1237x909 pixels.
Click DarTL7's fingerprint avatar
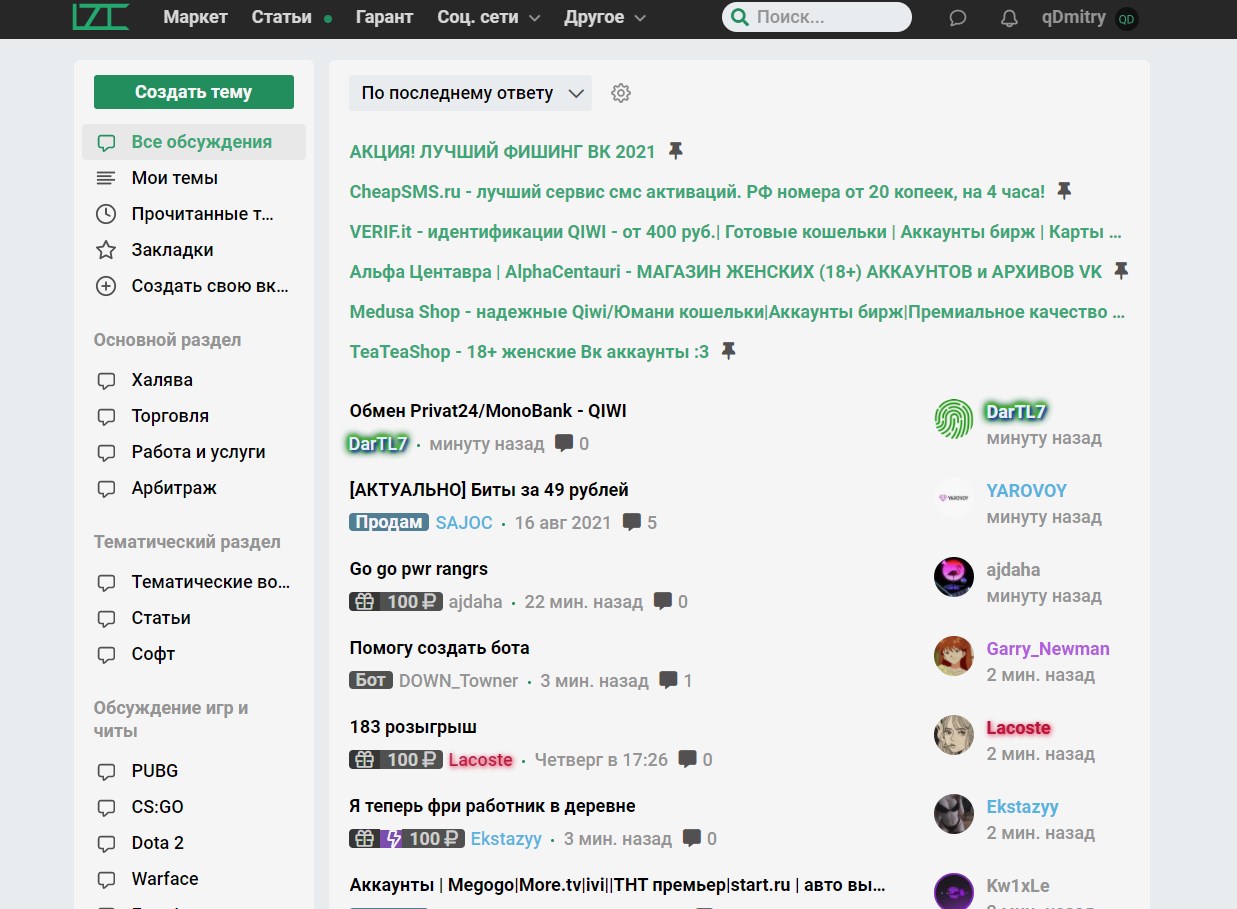click(953, 419)
